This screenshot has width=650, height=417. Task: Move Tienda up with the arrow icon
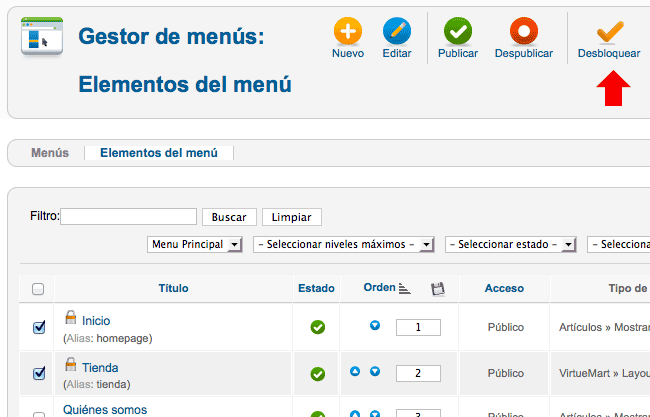[x=355, y=371]
